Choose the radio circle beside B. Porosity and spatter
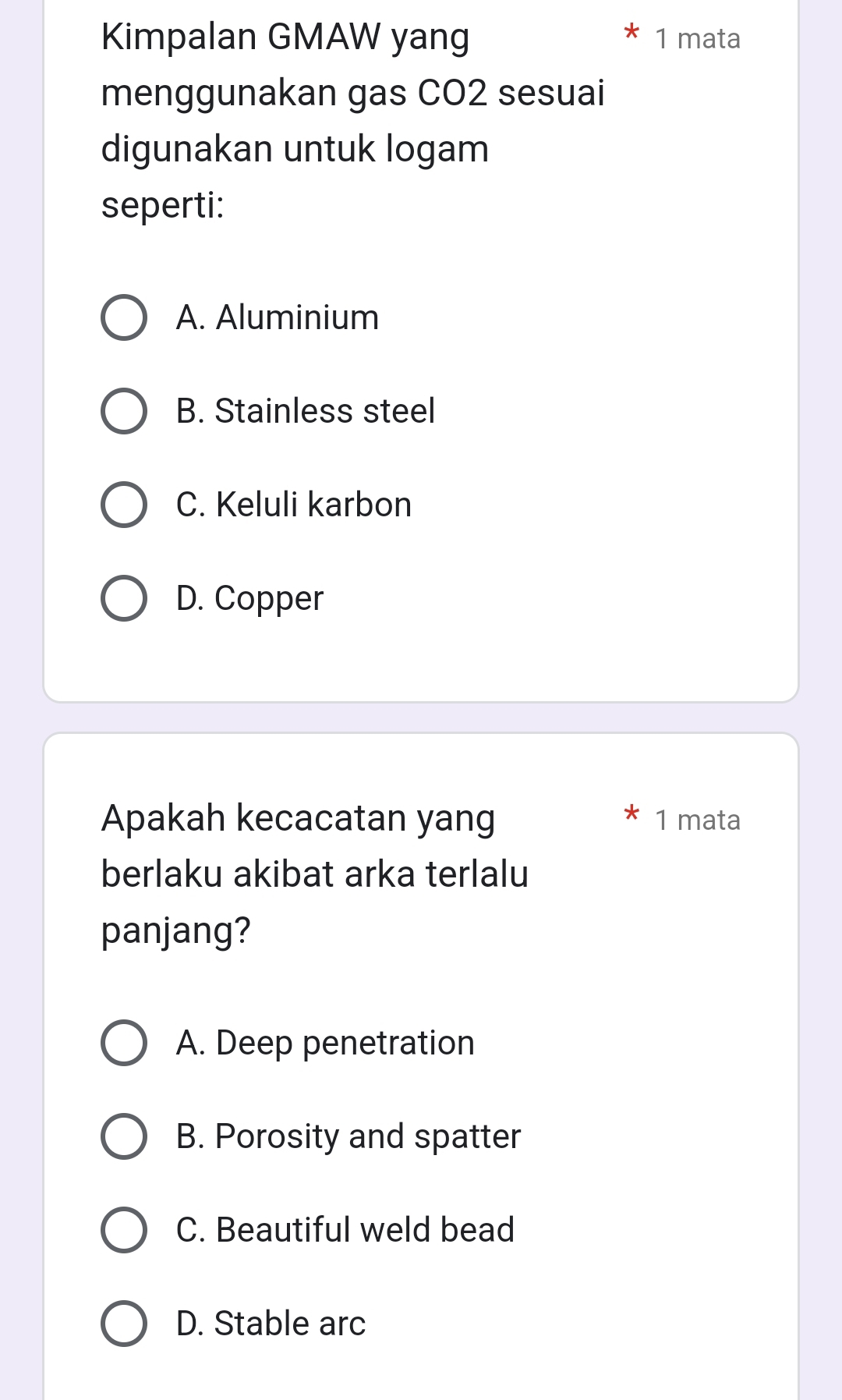The height and width of the screenshot is (1400, 842). pos(124,1136)
